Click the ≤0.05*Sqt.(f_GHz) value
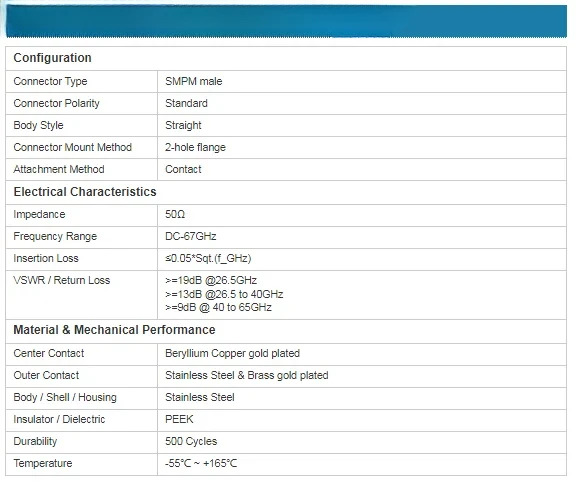Screen dimensions: 576x483 coord(208,258)
